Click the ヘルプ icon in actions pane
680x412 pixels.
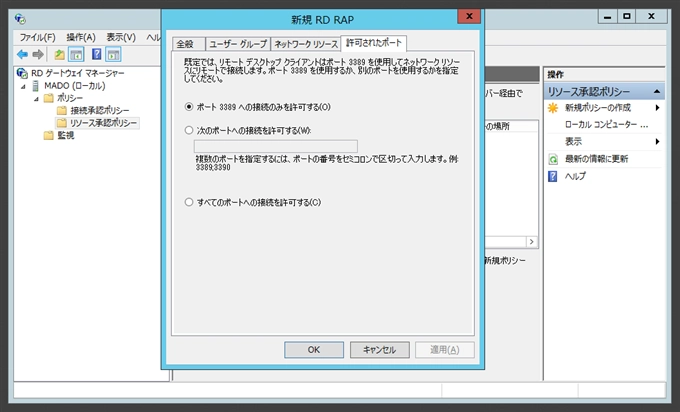coord(553,176)
